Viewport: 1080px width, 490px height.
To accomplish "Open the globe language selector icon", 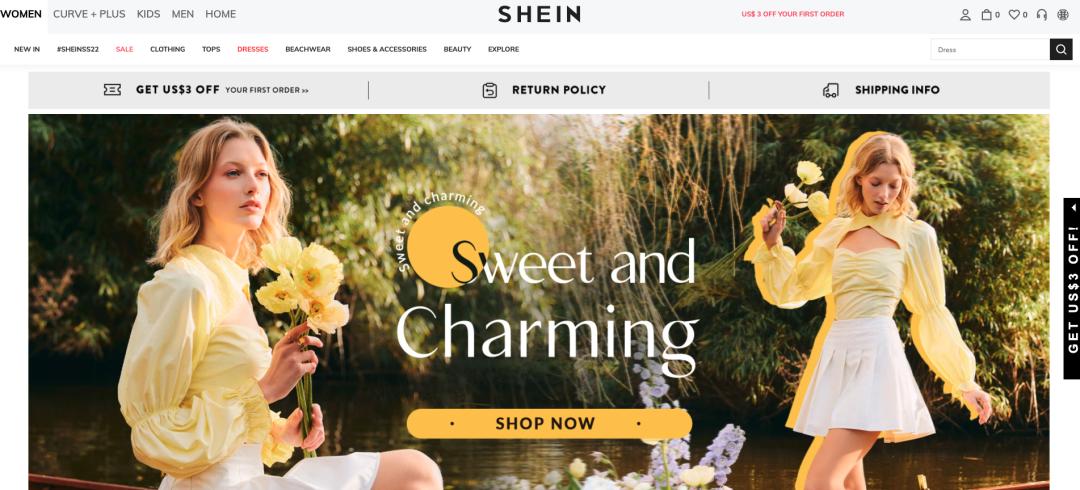I will click(x=1063, y=14).
